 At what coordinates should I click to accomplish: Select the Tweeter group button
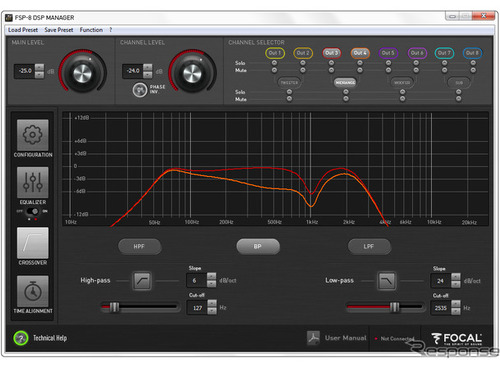(x=289, y=82)
